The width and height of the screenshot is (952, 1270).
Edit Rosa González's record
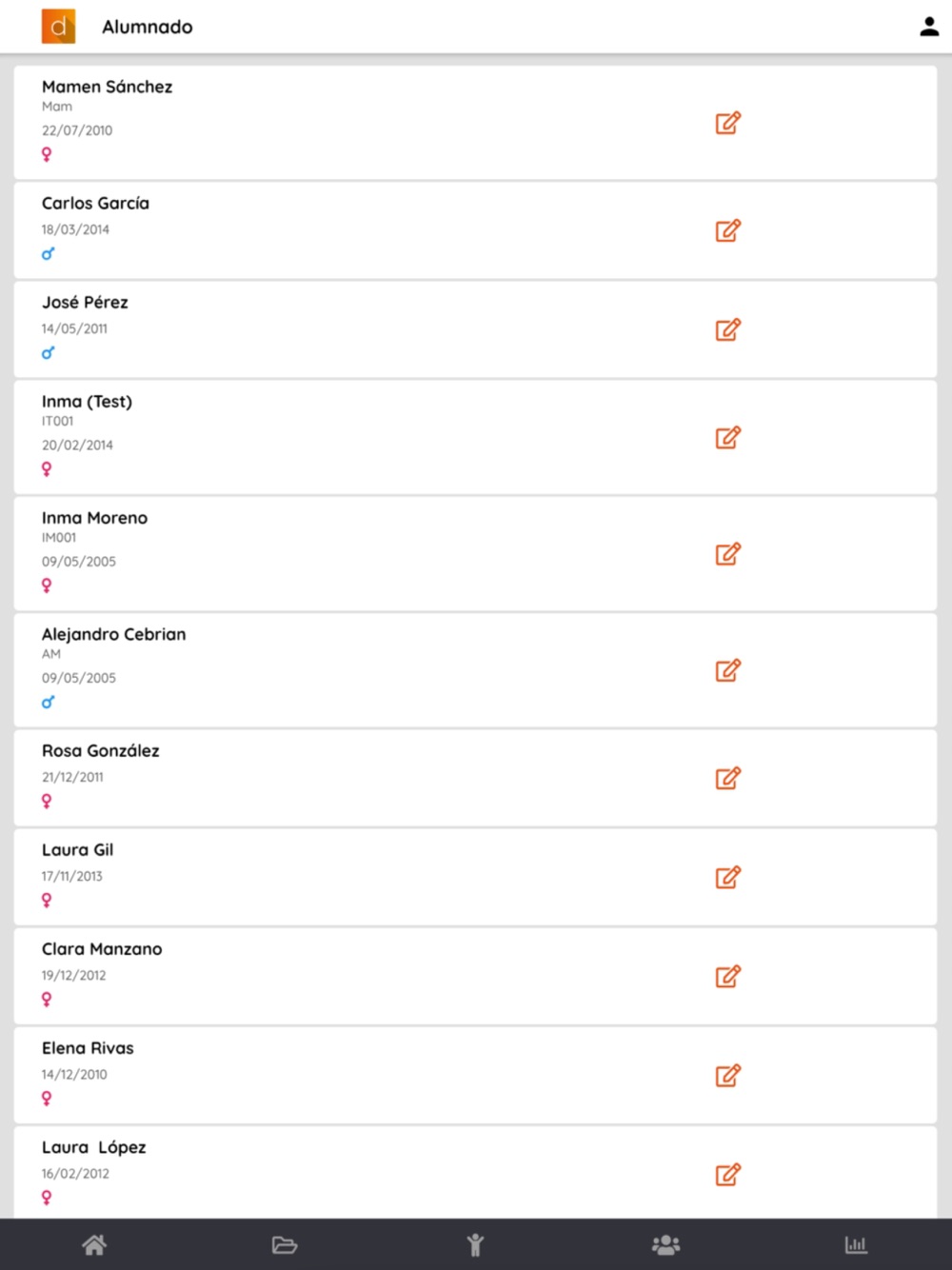point(727,778)
